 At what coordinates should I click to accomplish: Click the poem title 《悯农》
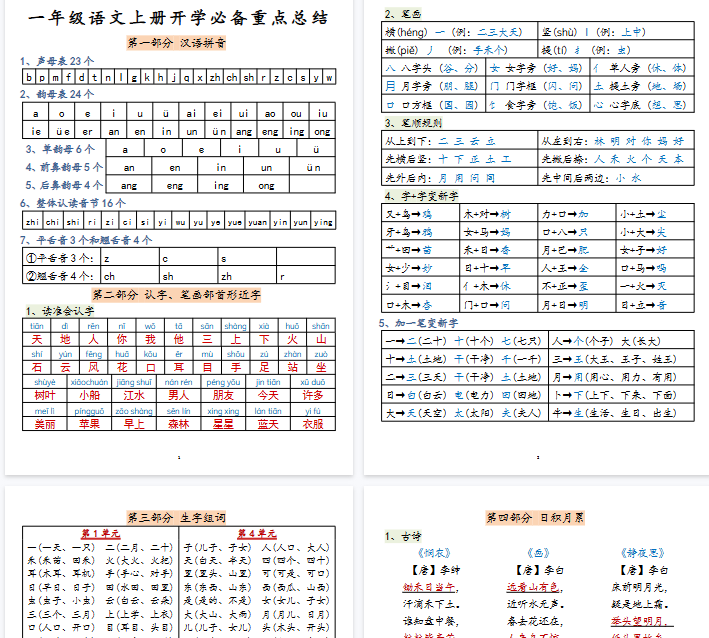click(434, 553)
